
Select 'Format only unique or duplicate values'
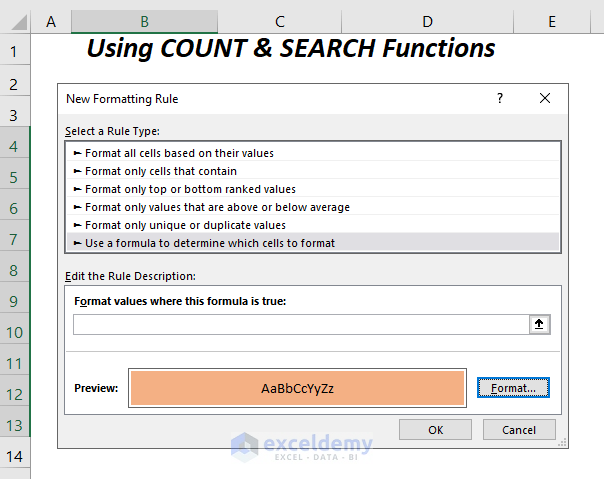186,225
